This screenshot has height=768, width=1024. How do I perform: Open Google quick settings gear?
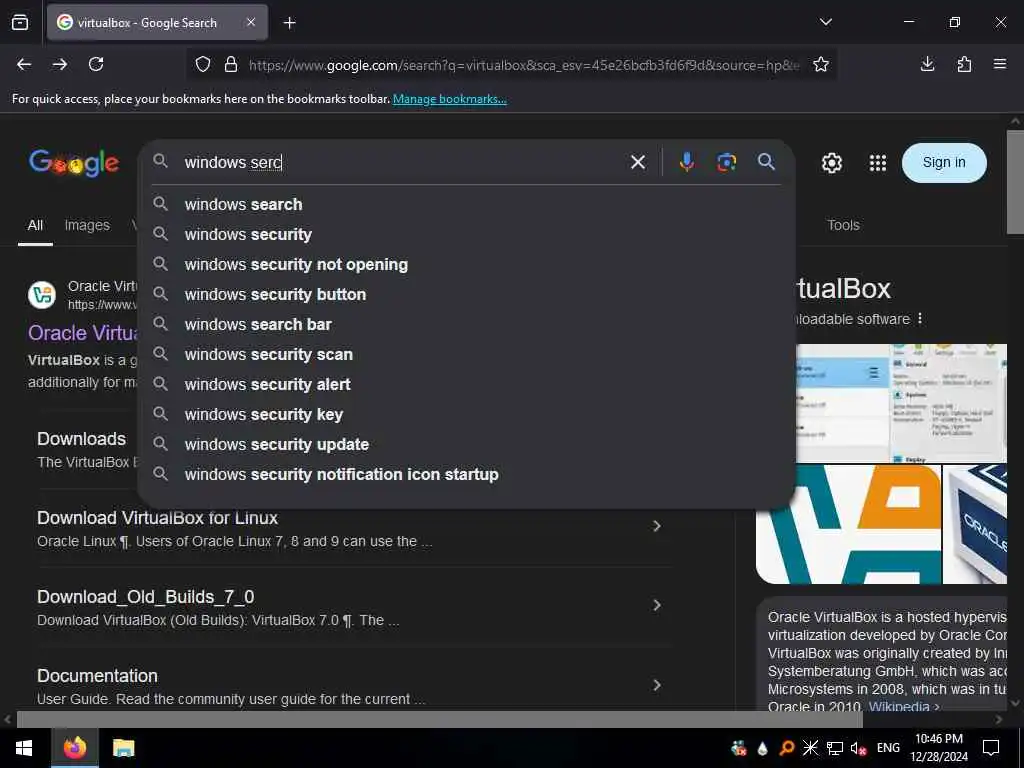tap(831, 163)
